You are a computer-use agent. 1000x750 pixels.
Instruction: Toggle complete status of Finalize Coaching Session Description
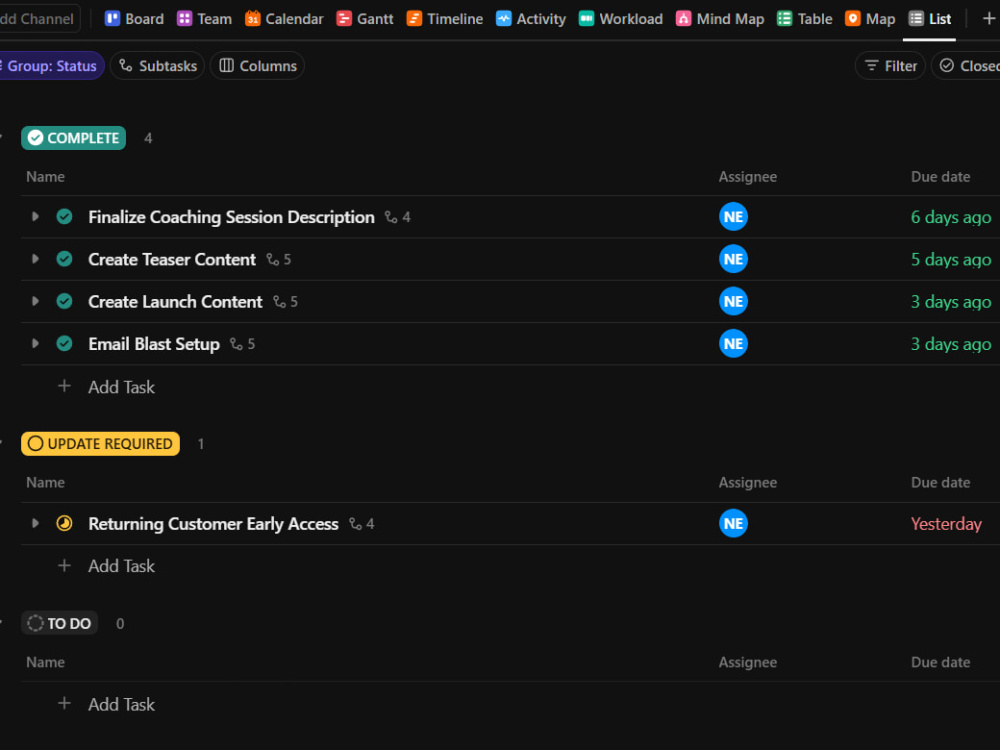point(64,217)
